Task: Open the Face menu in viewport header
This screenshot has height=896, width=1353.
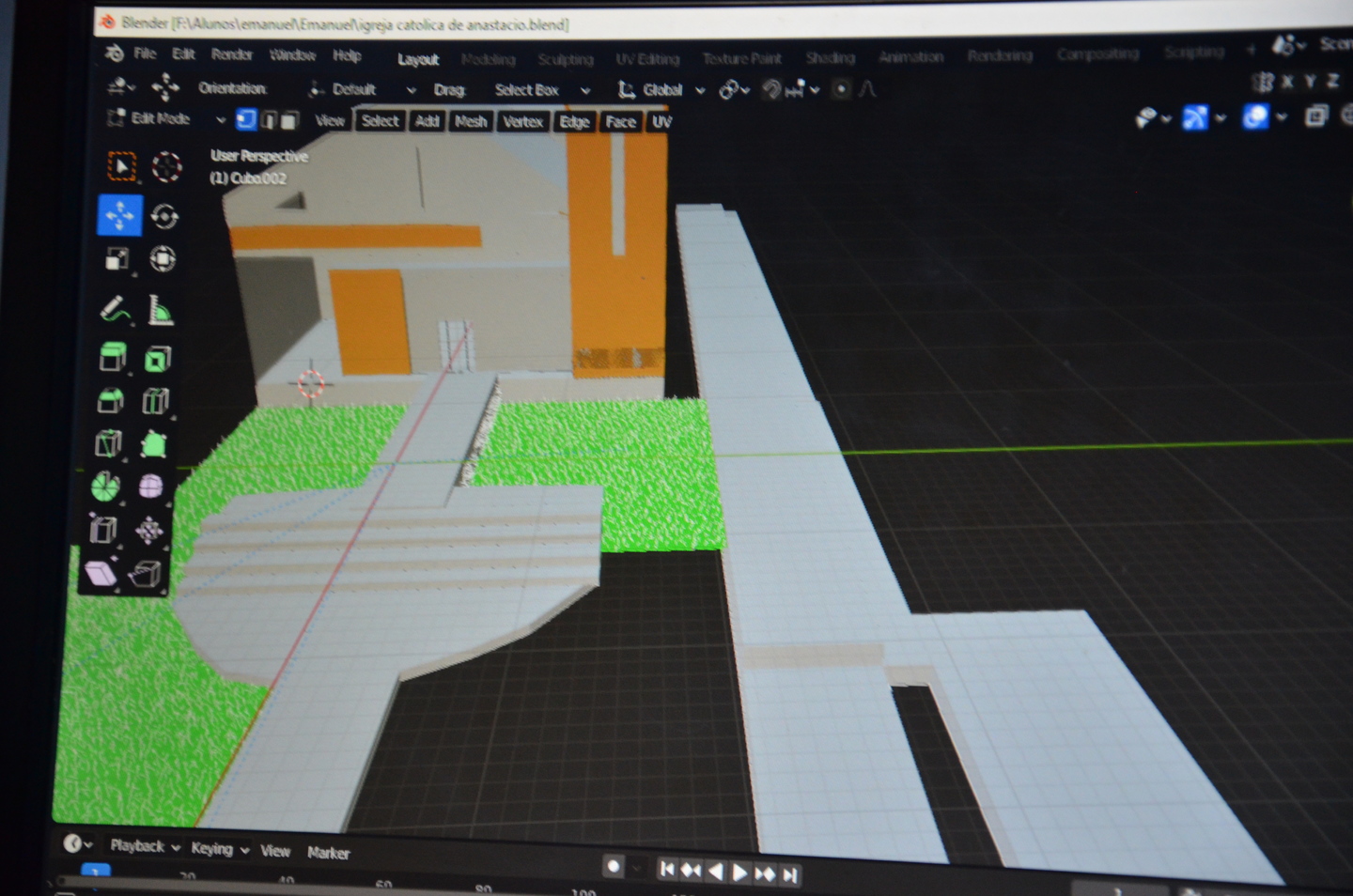Action: (620, 121)
